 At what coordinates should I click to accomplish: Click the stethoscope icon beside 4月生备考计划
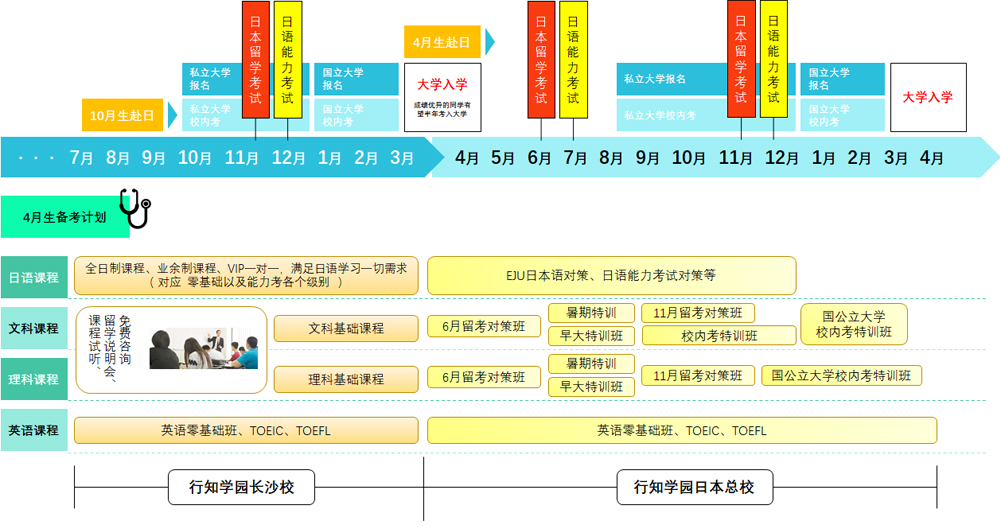click(x=134, y=209)
